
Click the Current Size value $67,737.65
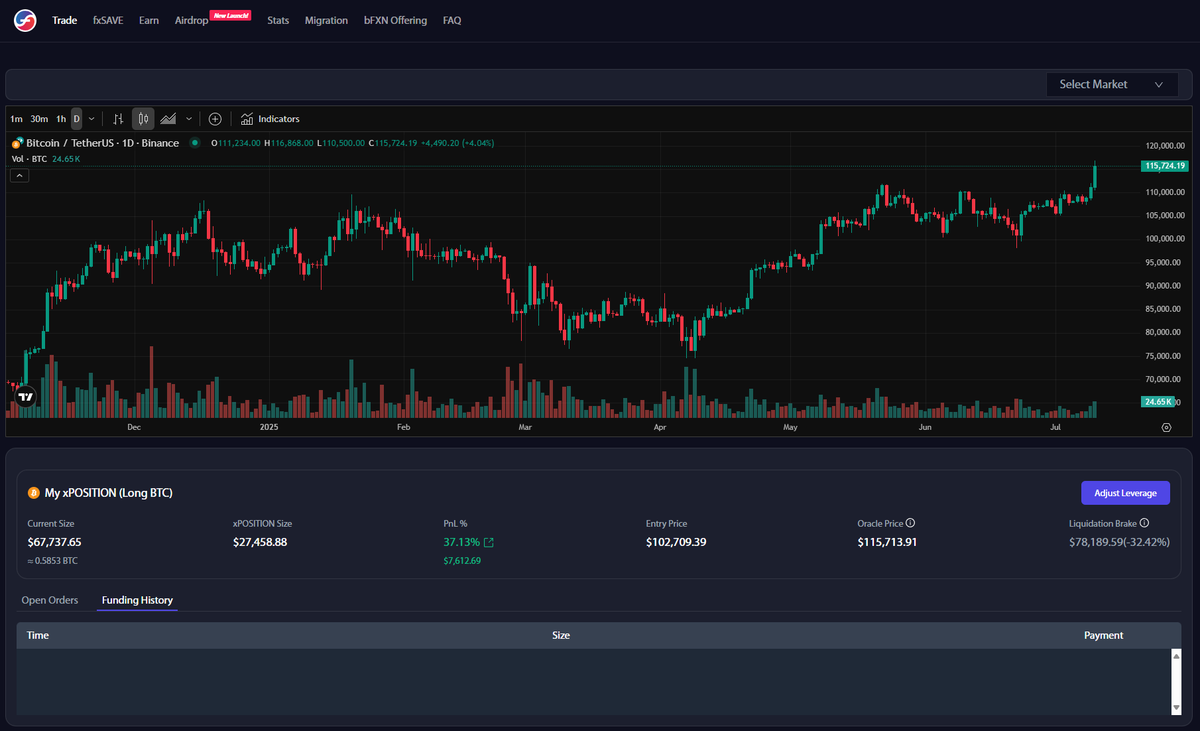[x=55, y=542]
